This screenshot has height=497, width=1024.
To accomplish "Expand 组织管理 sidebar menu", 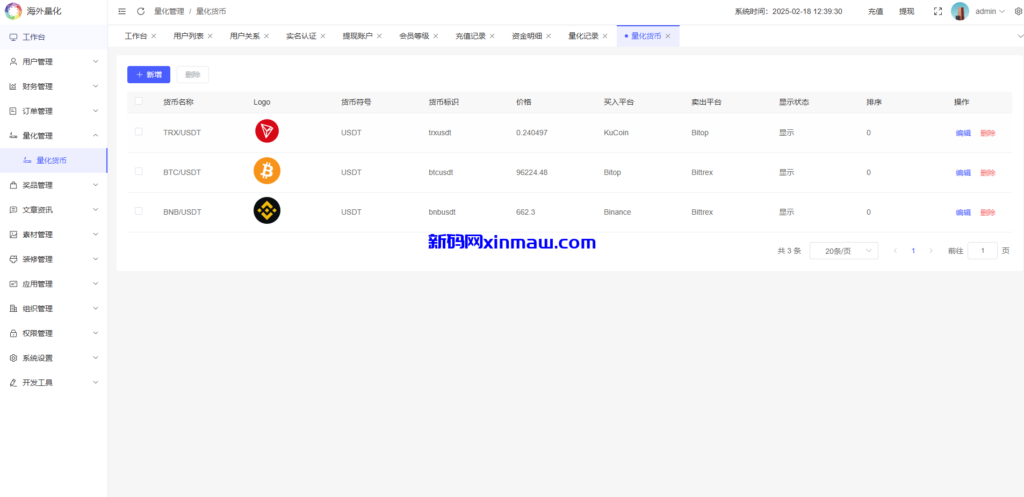I will pos(54,308).
